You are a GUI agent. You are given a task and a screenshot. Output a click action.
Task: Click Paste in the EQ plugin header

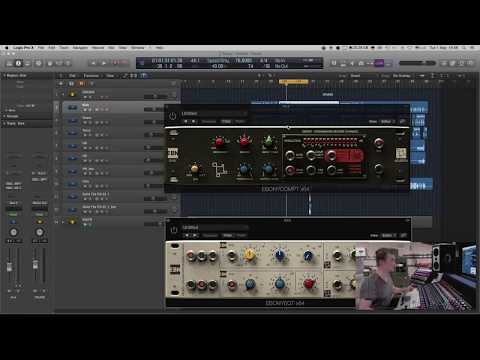(x=241, y=235)
